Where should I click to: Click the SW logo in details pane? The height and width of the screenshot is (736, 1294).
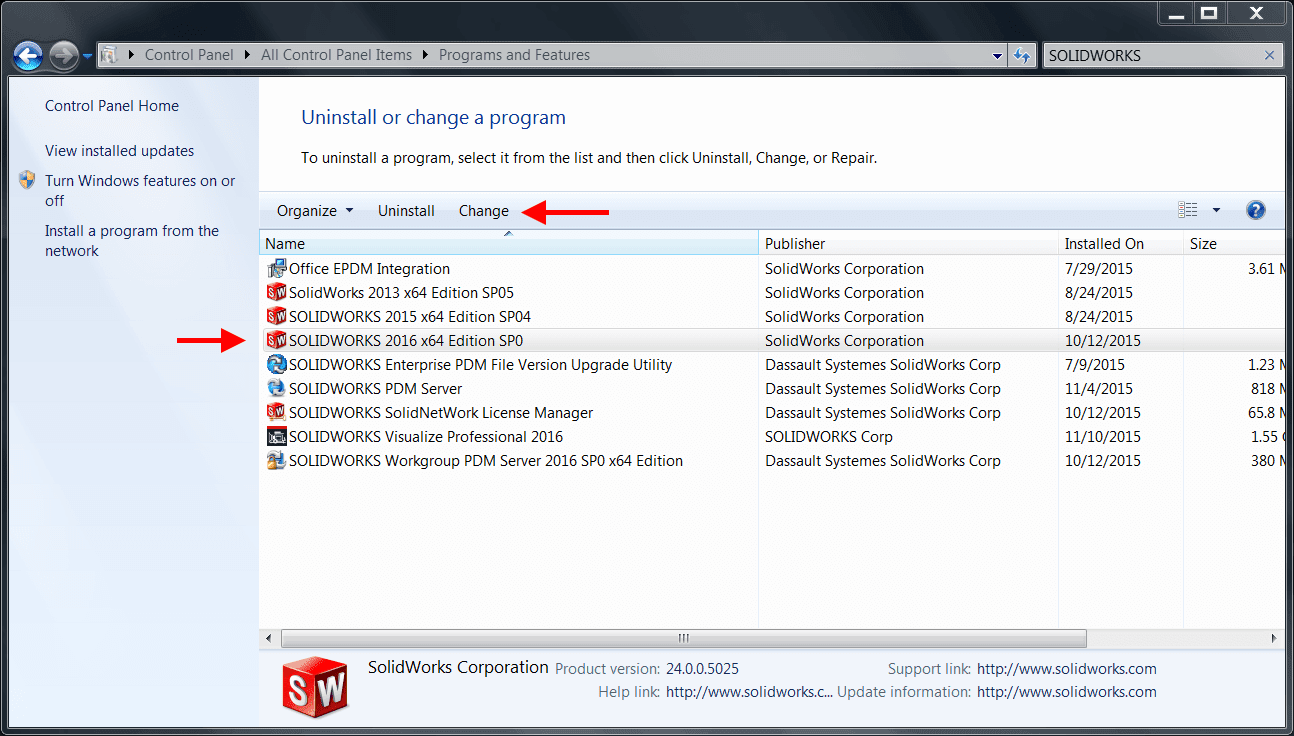click(315, 686)
